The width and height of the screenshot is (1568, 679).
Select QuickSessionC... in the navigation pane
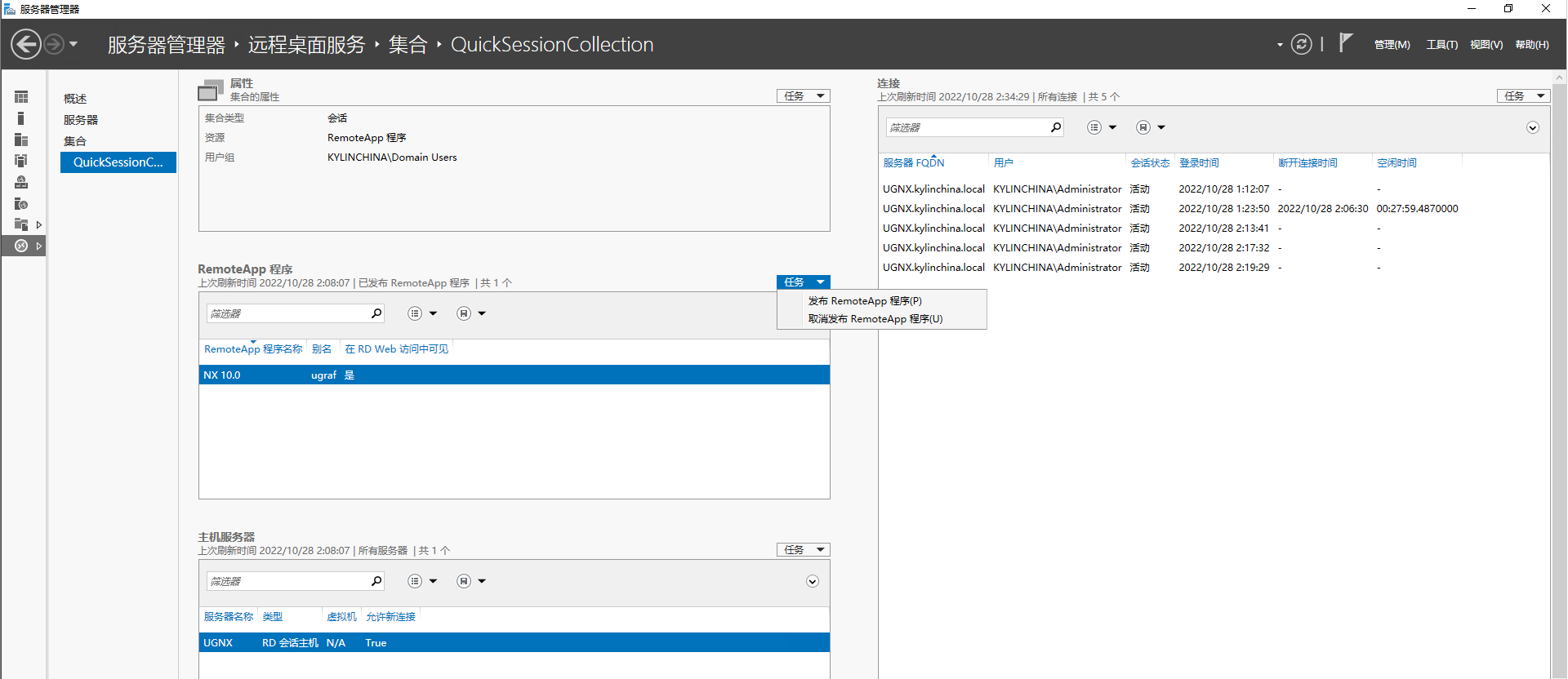coord(118,162)
